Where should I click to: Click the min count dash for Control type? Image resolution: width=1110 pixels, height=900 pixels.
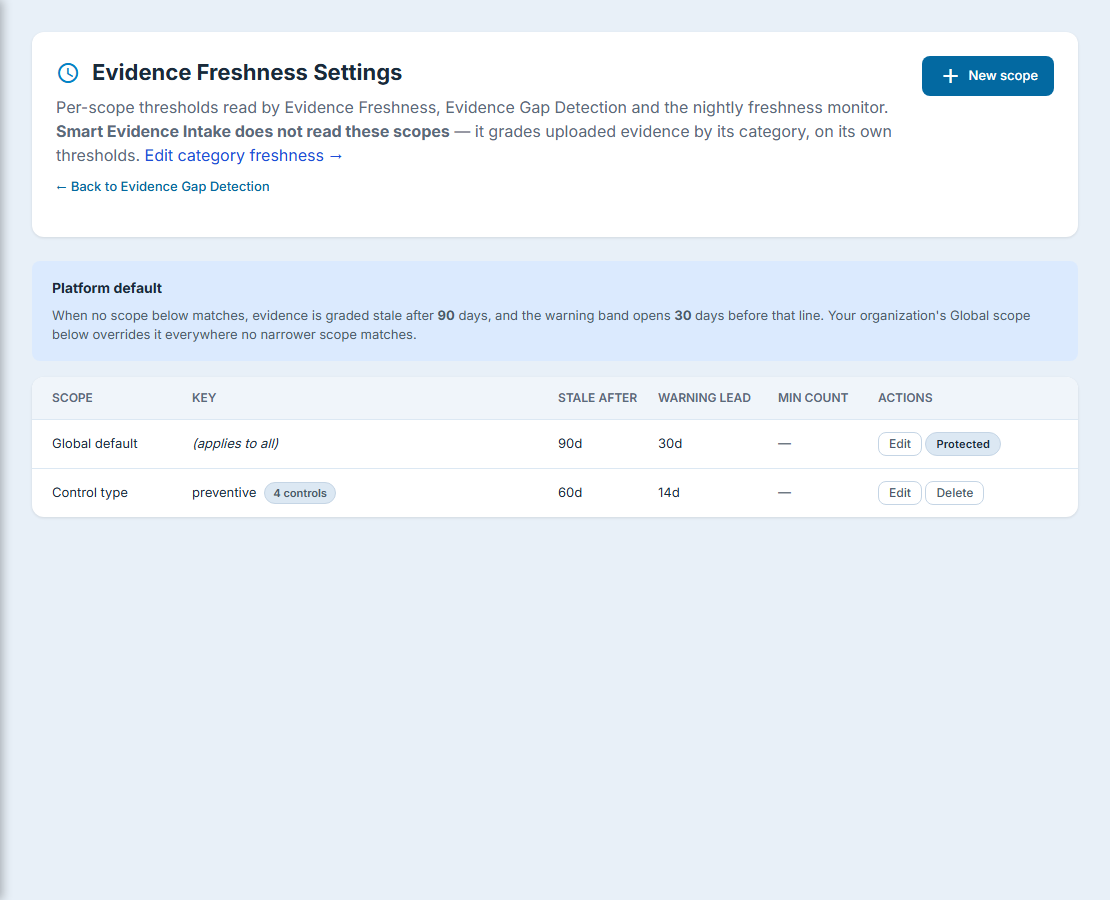coord(784,493)
